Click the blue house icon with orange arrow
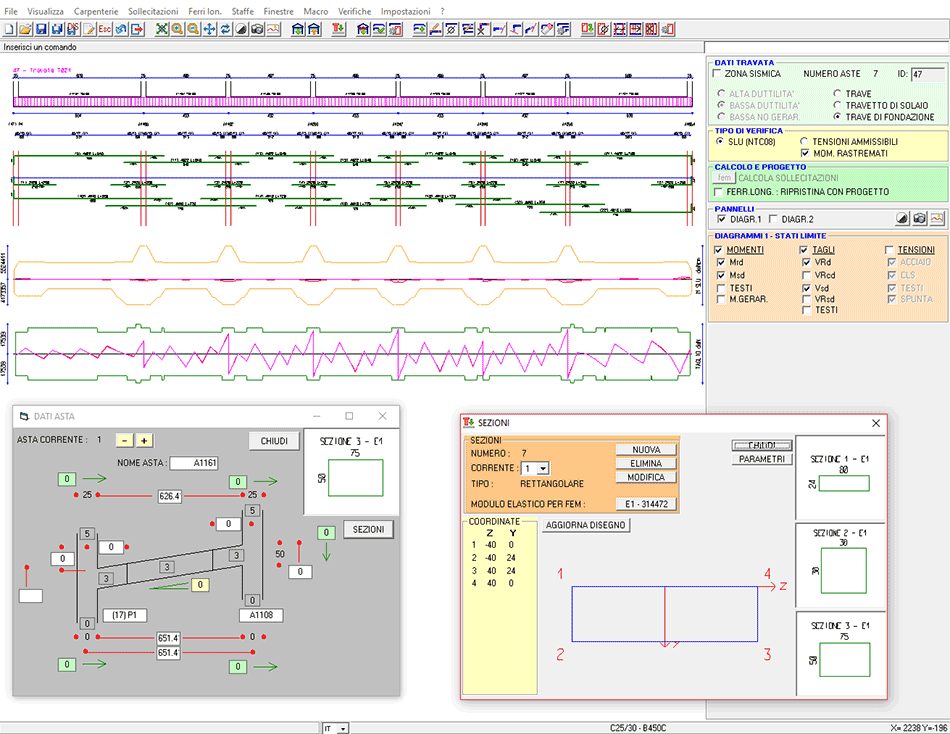 314,29
